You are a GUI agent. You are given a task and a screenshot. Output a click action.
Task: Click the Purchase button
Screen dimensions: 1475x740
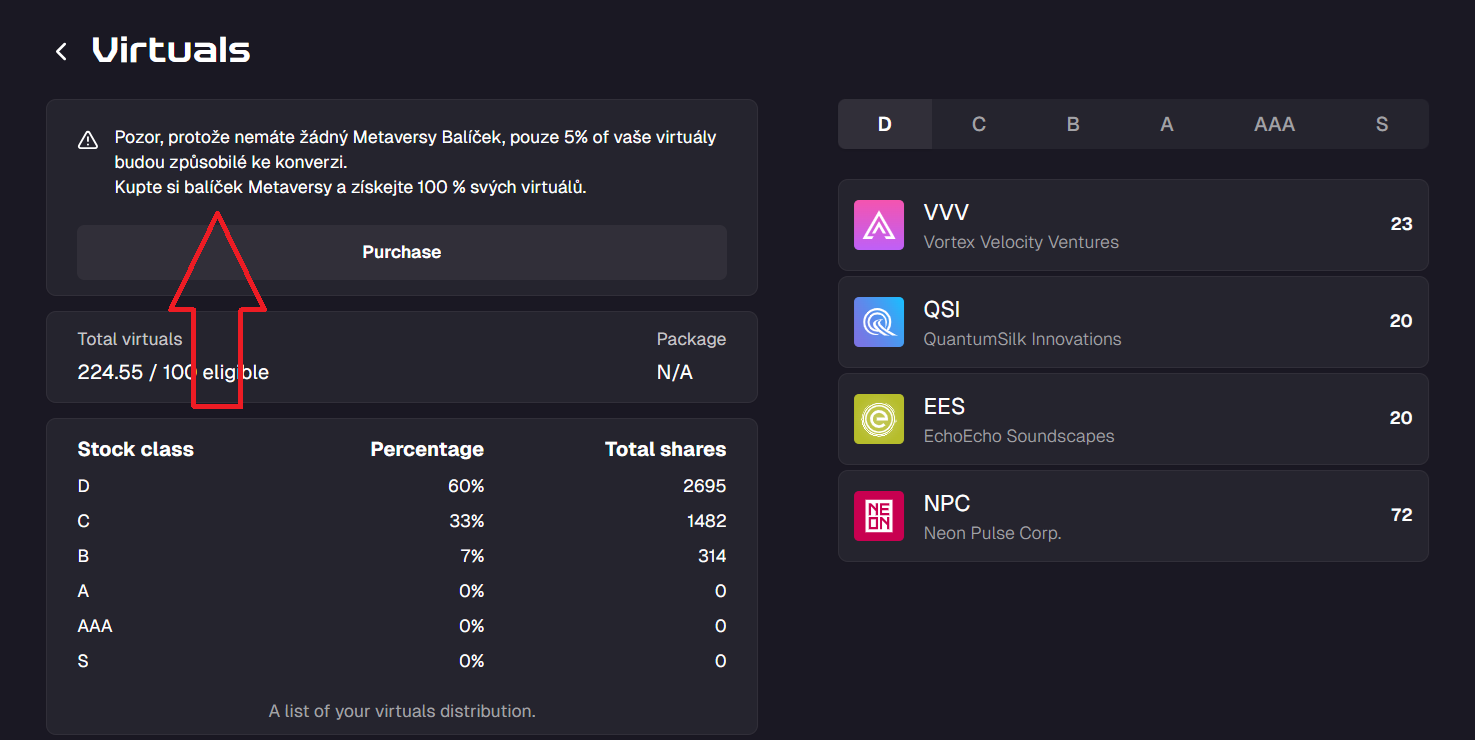(x=402, y=252)
